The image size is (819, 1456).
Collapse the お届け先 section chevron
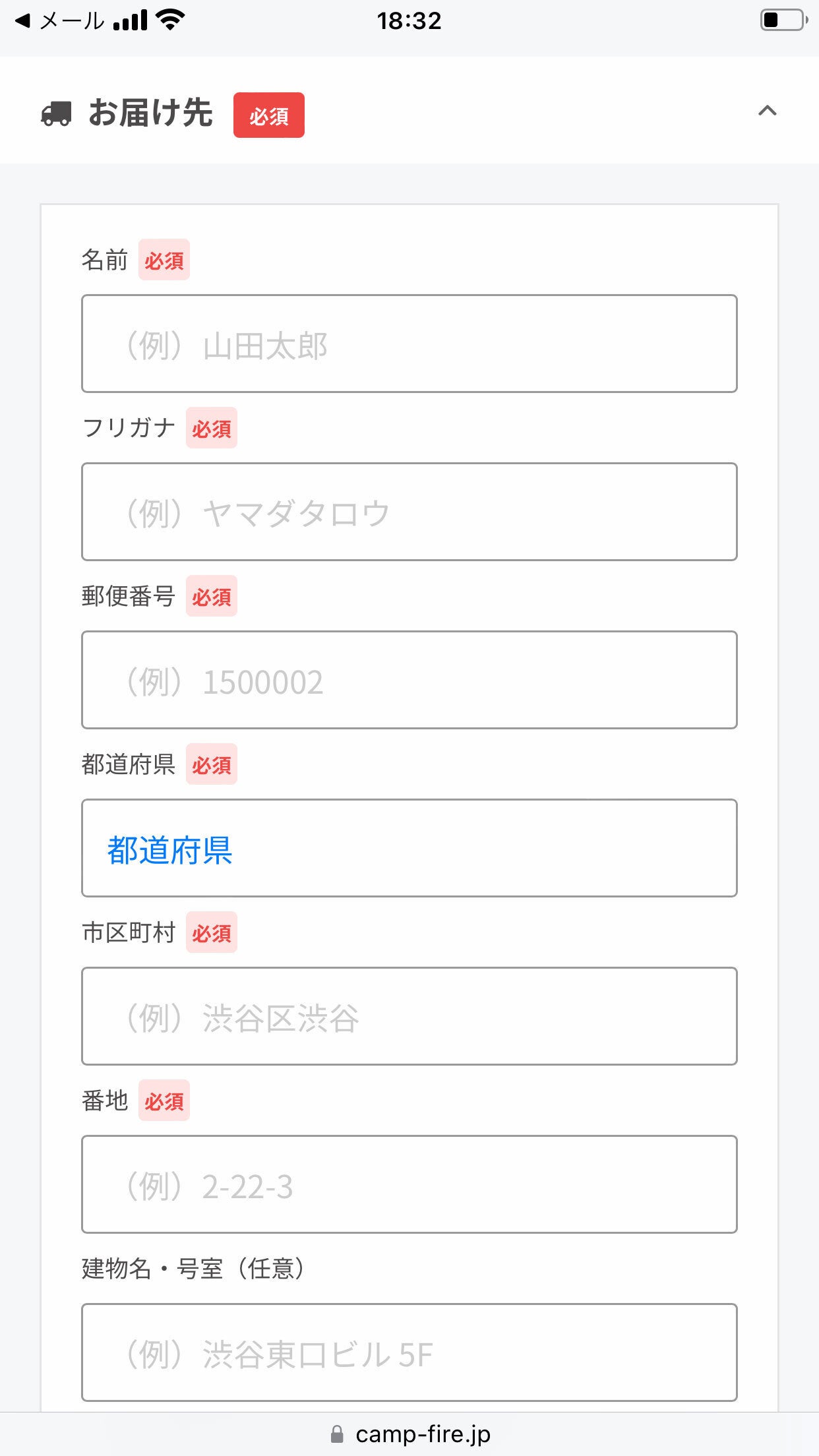click(767, 111)
